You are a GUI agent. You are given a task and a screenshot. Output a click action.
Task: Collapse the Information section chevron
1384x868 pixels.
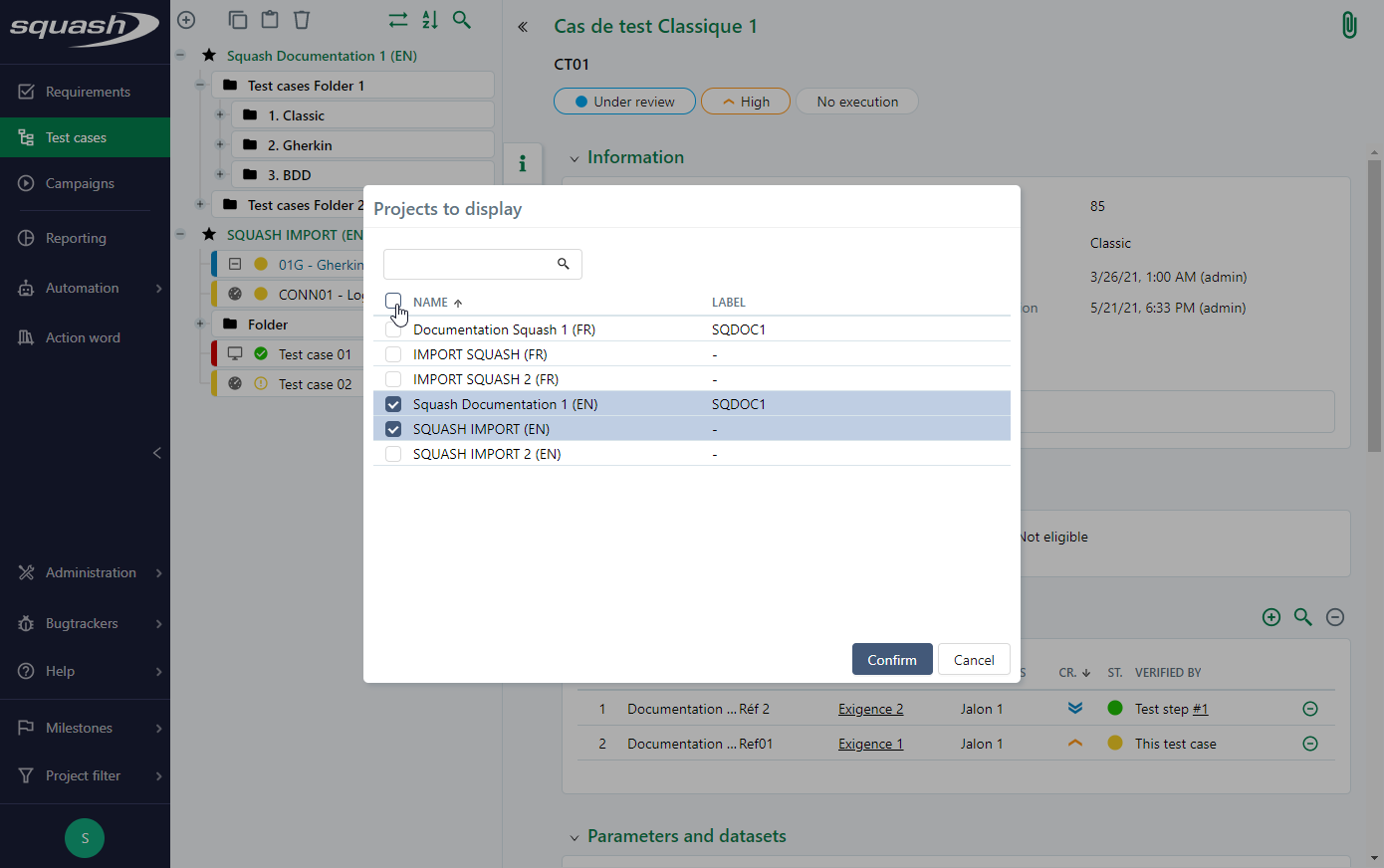pos(575,158)
